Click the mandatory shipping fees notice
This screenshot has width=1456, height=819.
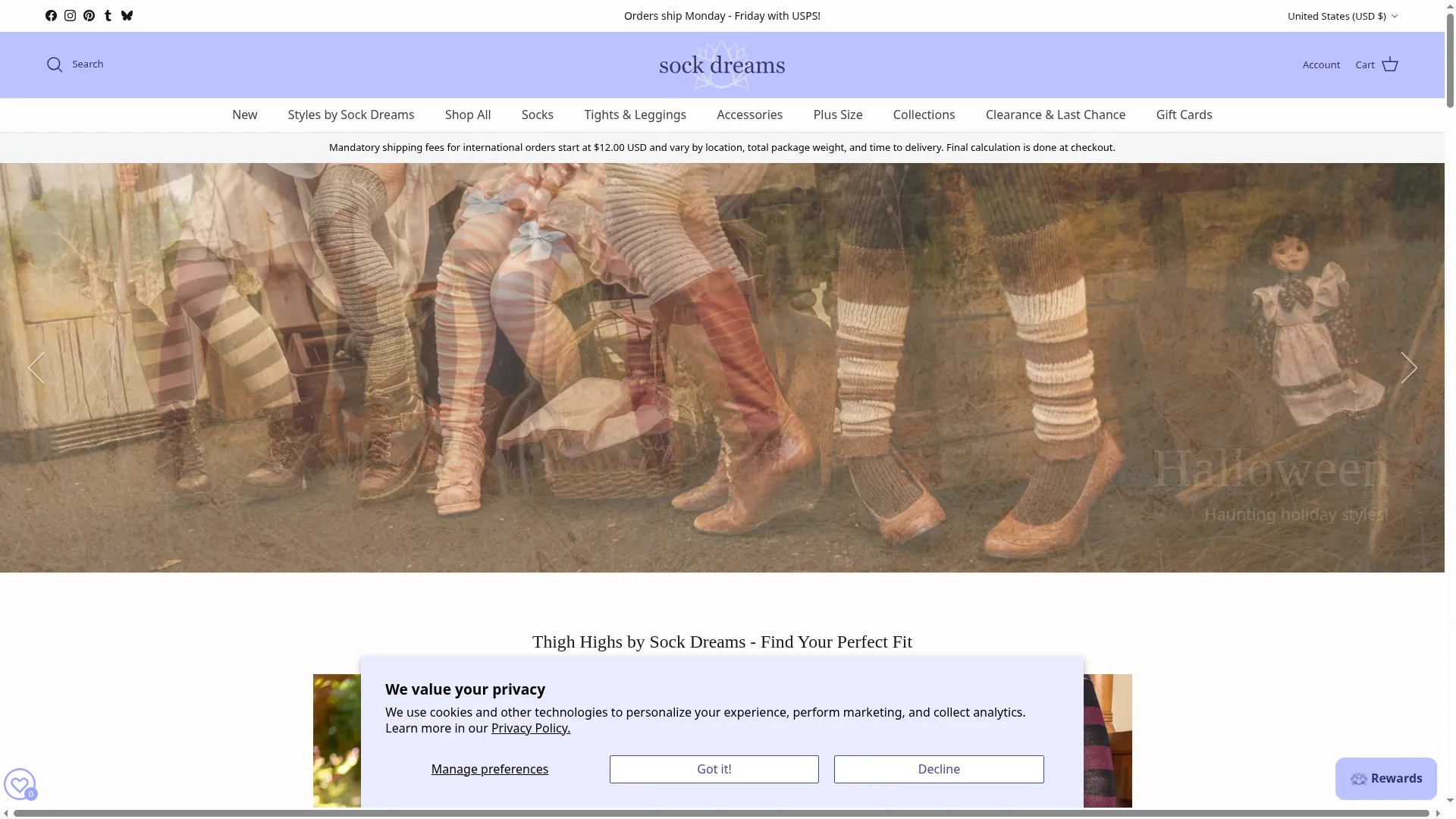point(722,147)
